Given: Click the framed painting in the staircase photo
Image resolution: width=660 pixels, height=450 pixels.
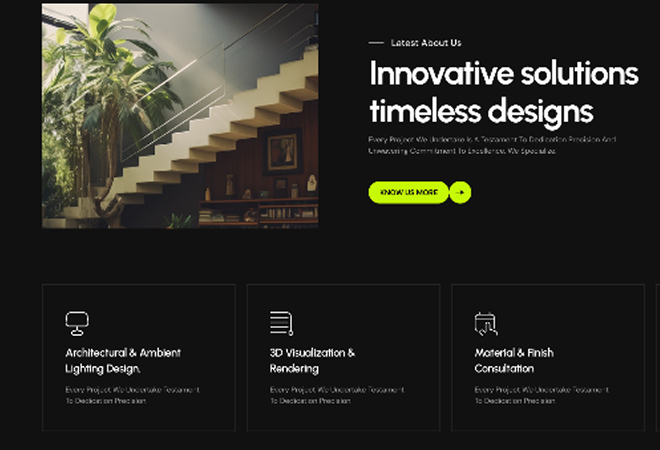Looking at the screenshot, I should pyautogui.click(x=282, y=152).
